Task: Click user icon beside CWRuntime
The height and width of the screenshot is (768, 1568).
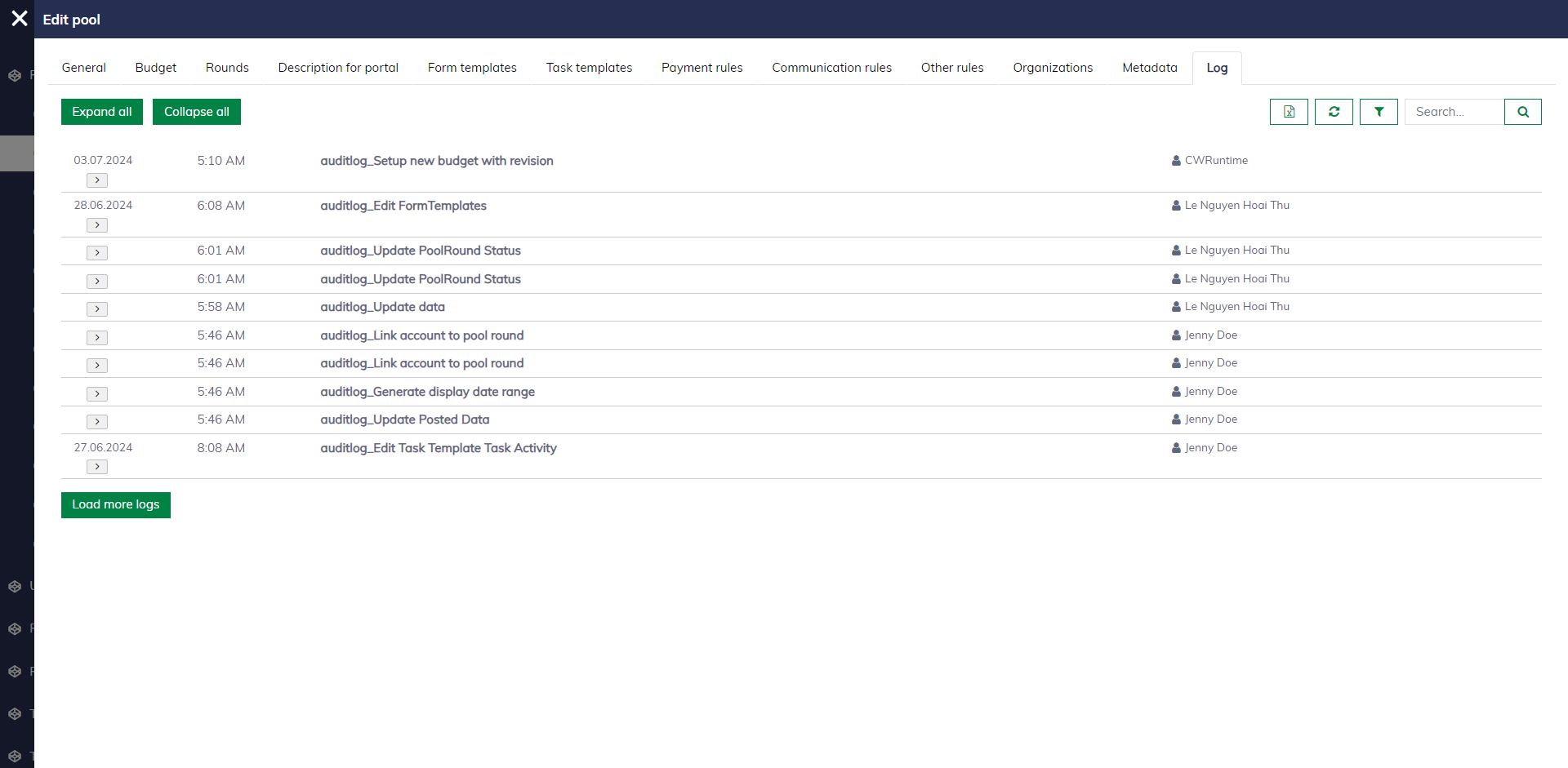Action: click(x=1176, y=161)
